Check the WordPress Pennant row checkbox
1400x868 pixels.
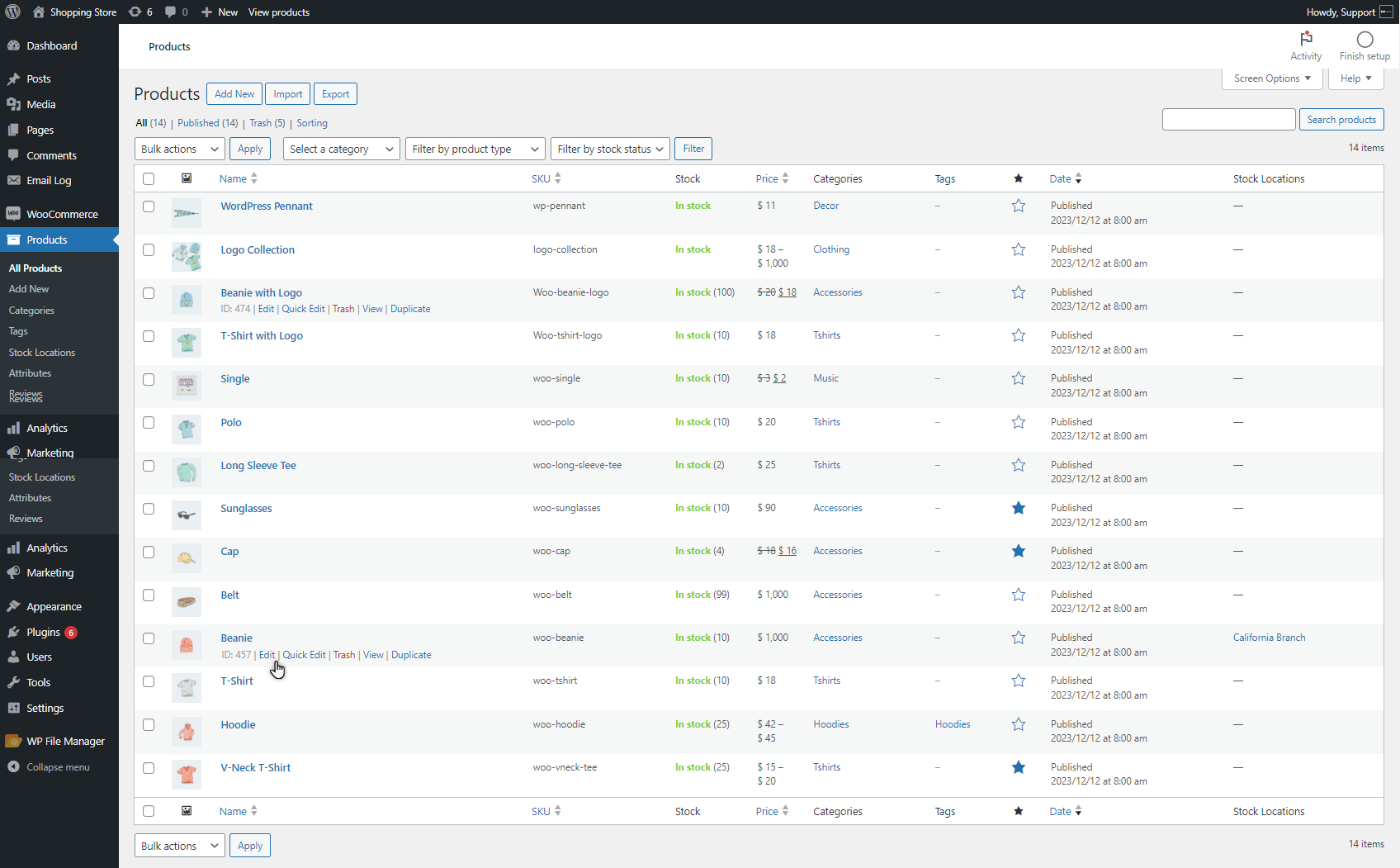[149, 206]
